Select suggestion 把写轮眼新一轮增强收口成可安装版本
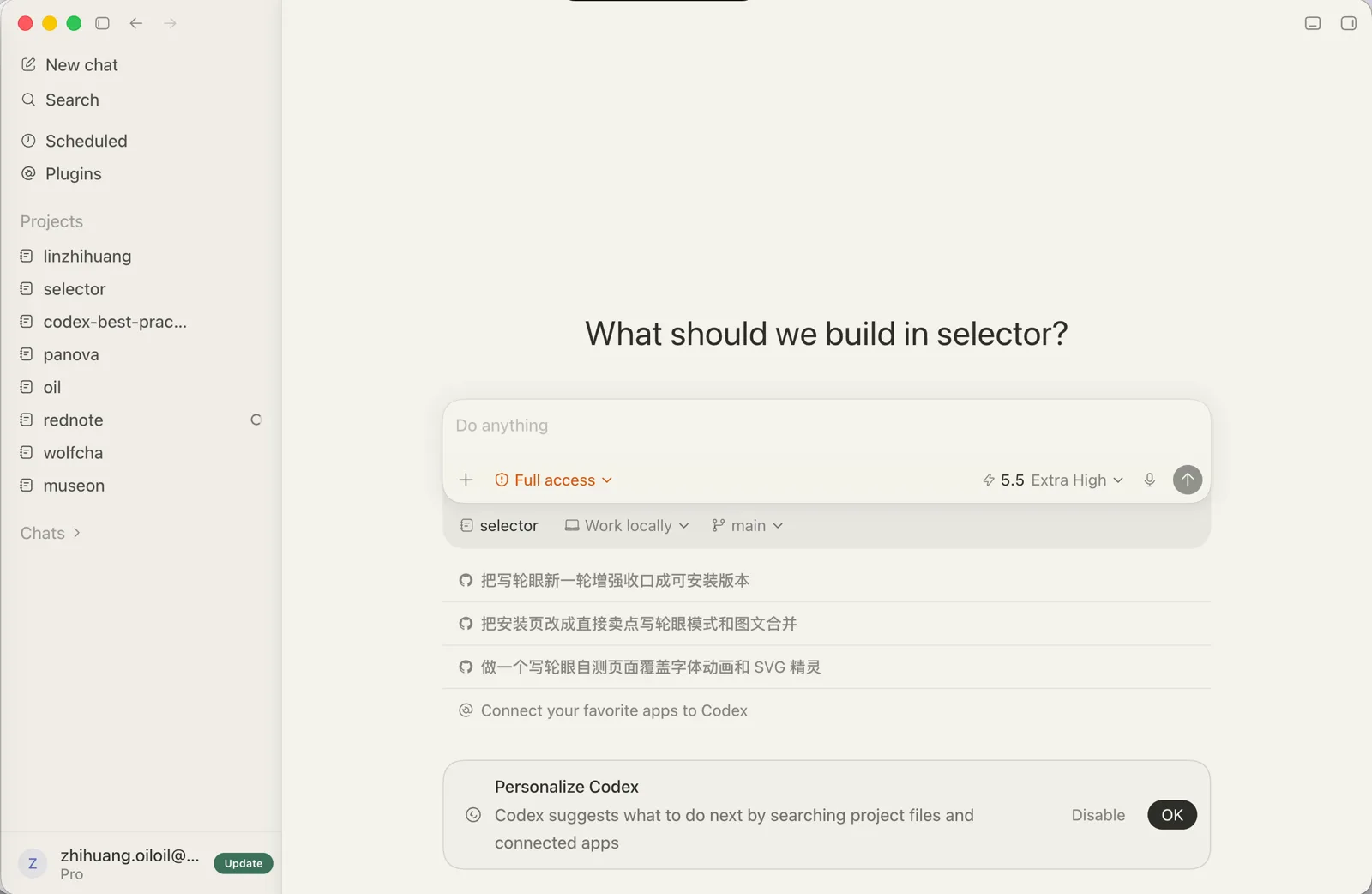Viewport: 1372px width, 894px height. pos(827,581)
